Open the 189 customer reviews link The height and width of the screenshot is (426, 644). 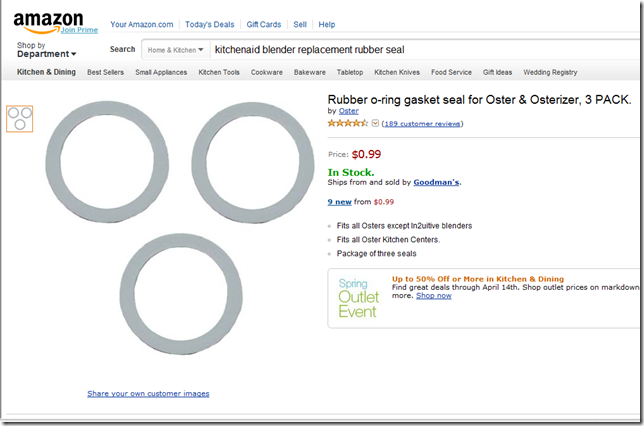point(423,124)
